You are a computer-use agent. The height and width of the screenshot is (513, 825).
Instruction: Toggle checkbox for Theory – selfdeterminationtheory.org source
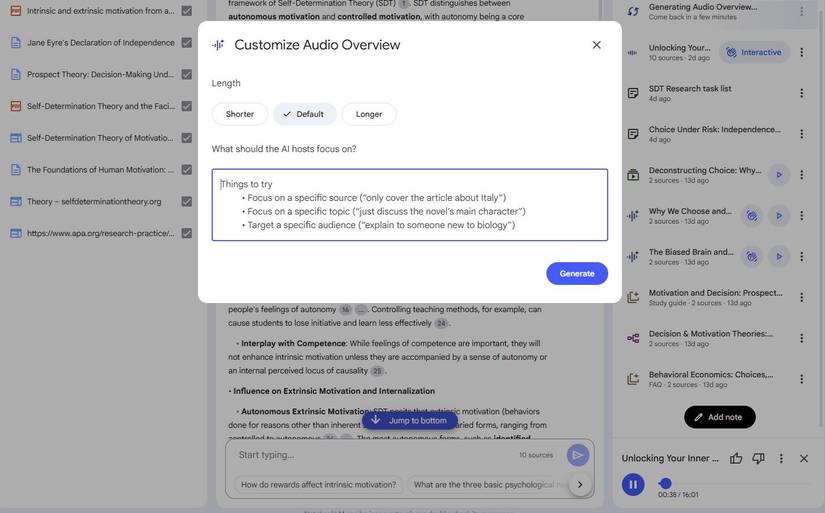coord(186,201)
